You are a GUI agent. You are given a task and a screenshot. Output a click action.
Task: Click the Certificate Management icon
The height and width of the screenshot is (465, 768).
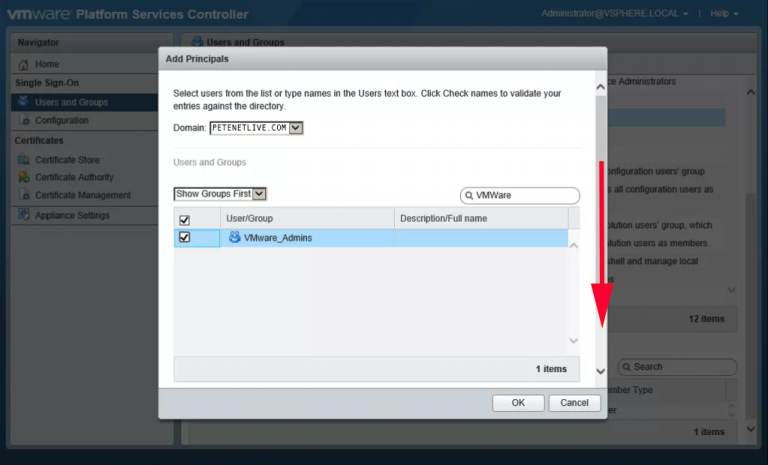24,195
